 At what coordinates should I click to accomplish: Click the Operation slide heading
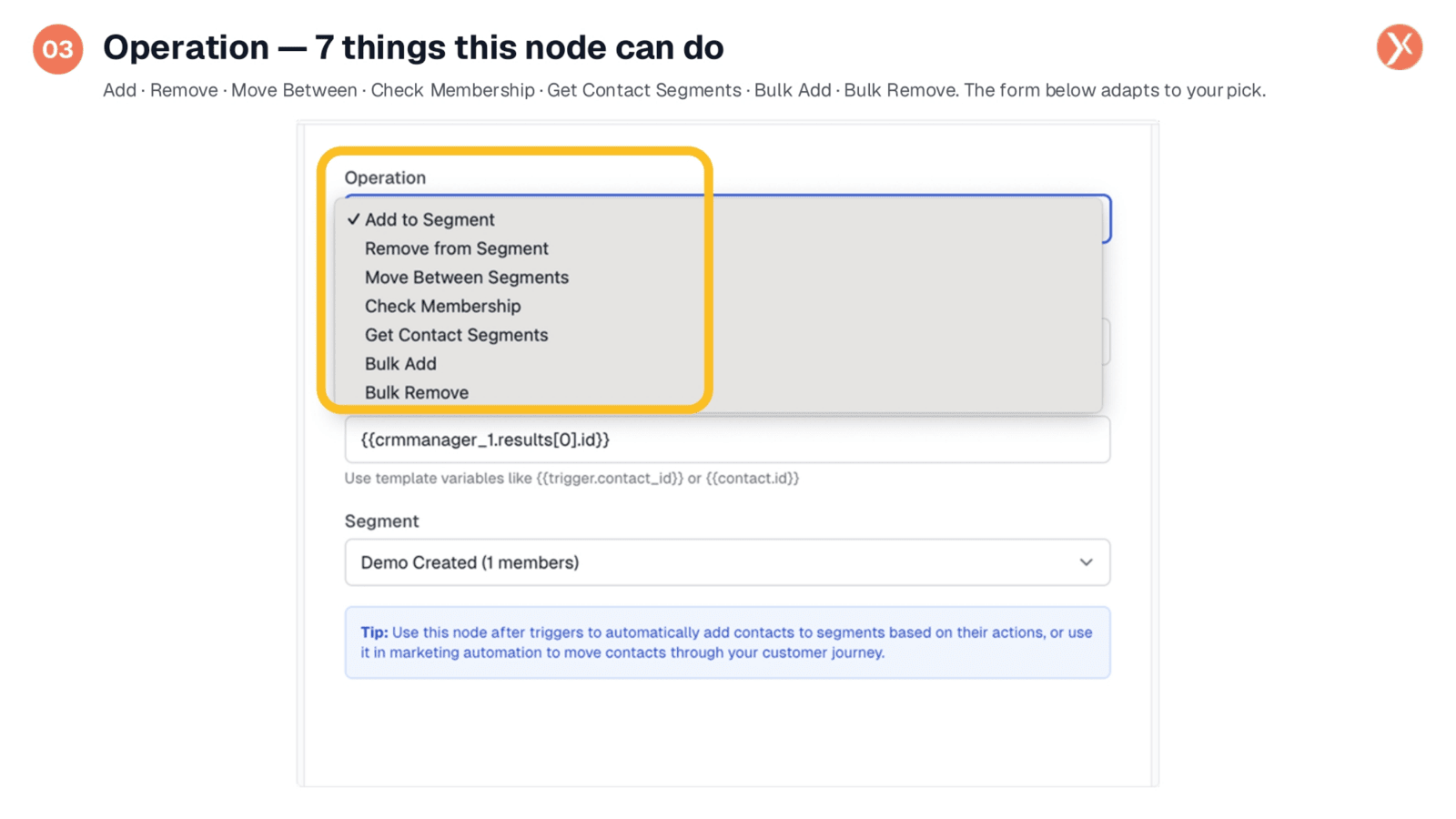pyautogui.click(x=413, y=47)
